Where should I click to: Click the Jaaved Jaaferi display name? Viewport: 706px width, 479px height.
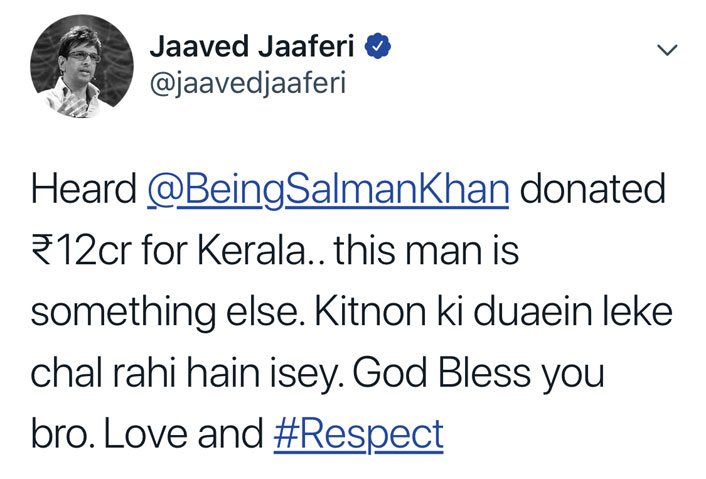click(252, 46)
